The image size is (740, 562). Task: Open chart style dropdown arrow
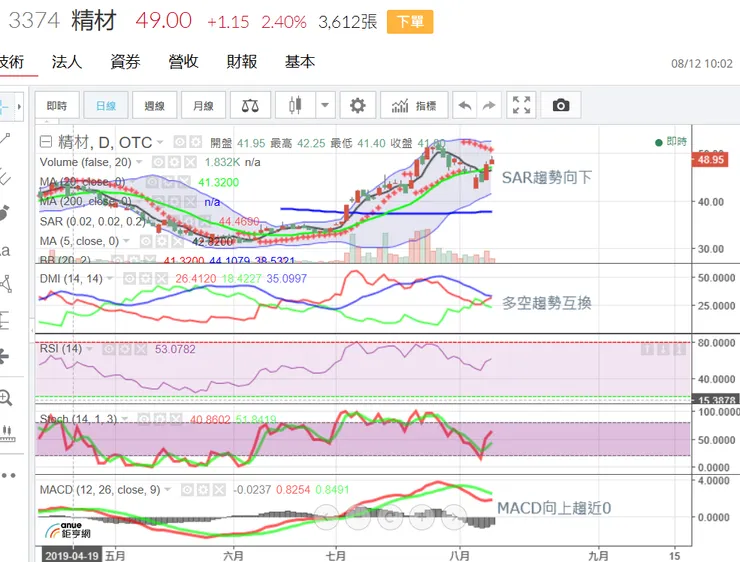325,105
